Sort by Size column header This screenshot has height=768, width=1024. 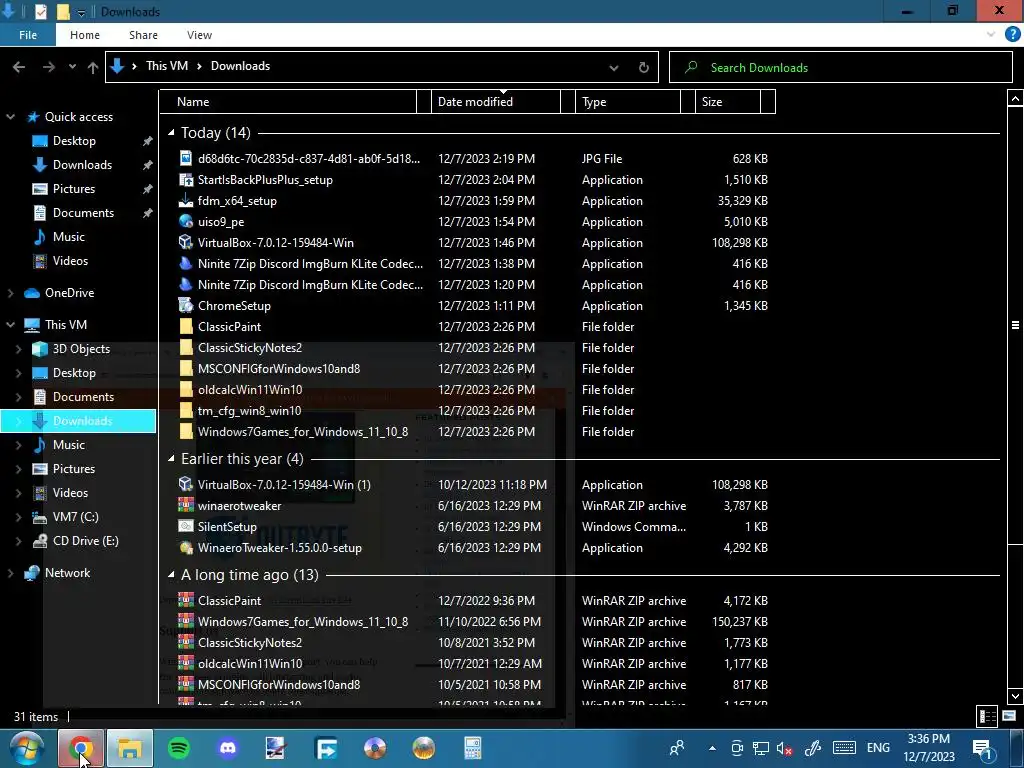tap(728, 102)
